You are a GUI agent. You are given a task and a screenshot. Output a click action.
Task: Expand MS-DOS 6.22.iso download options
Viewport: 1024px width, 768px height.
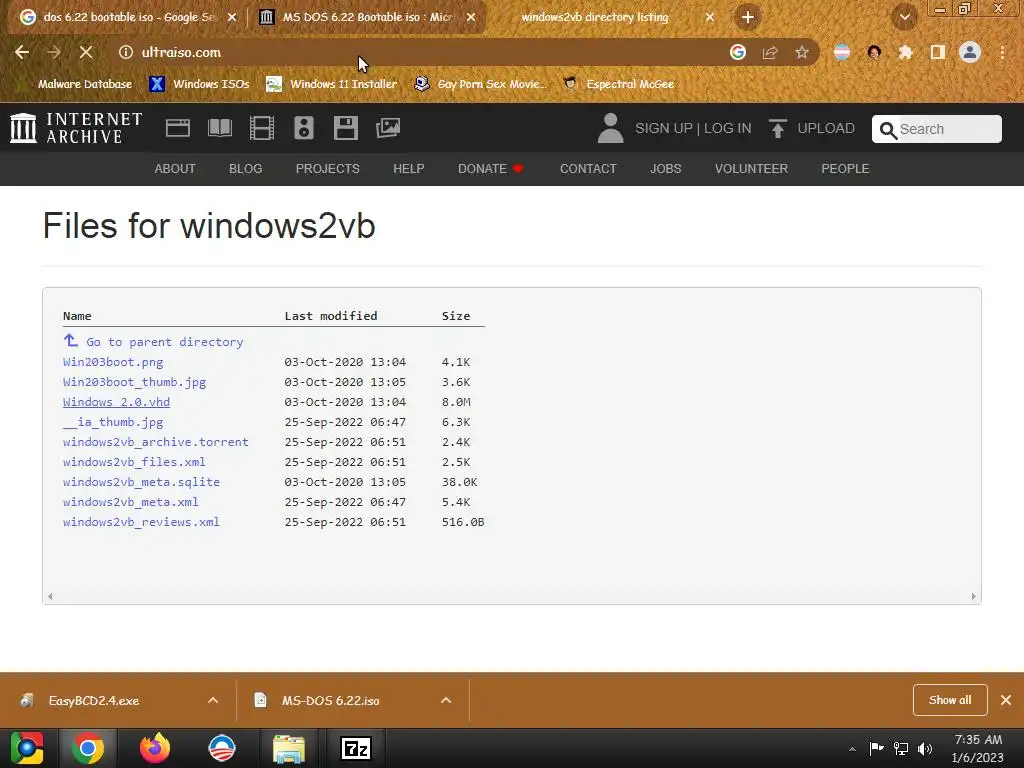[446, 700]
